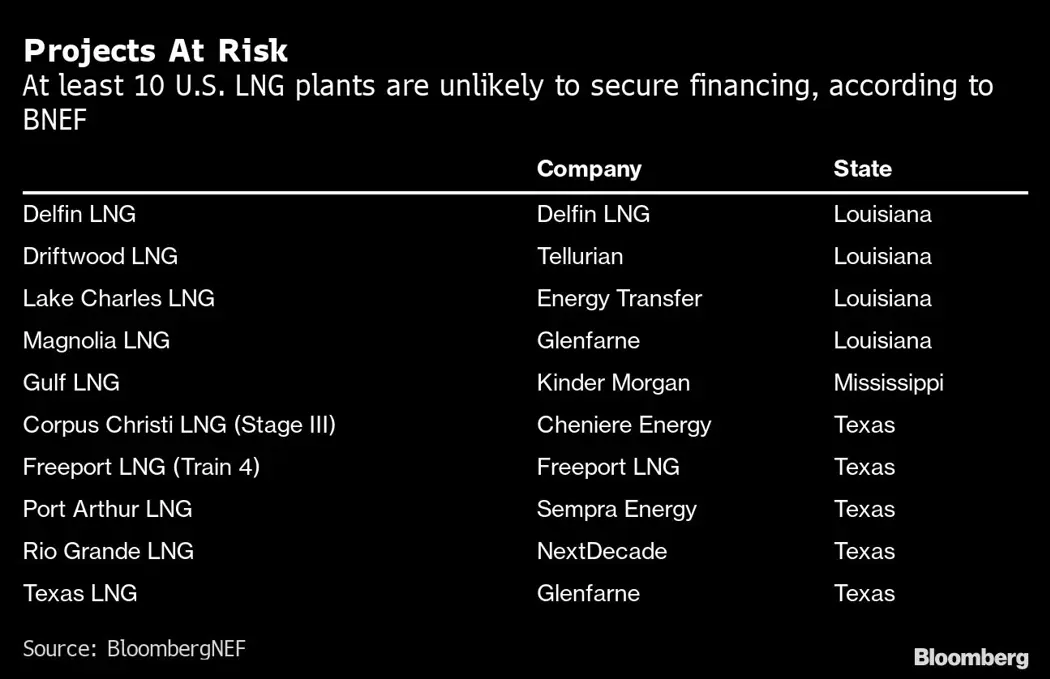
Task: Click the Source: BloombergNEF text
Action: (134, 649)
